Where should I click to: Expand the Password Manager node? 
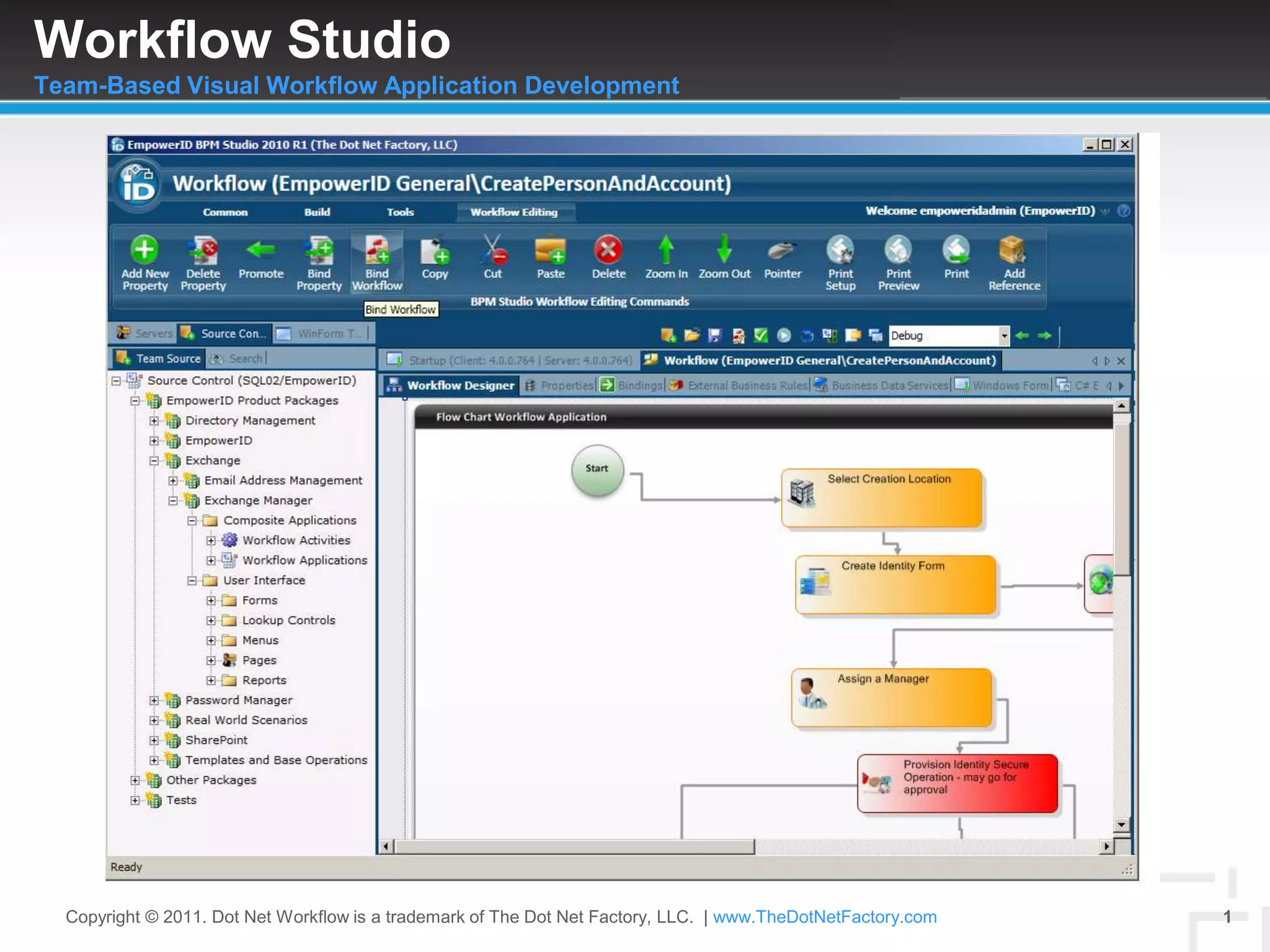[154, 700]
